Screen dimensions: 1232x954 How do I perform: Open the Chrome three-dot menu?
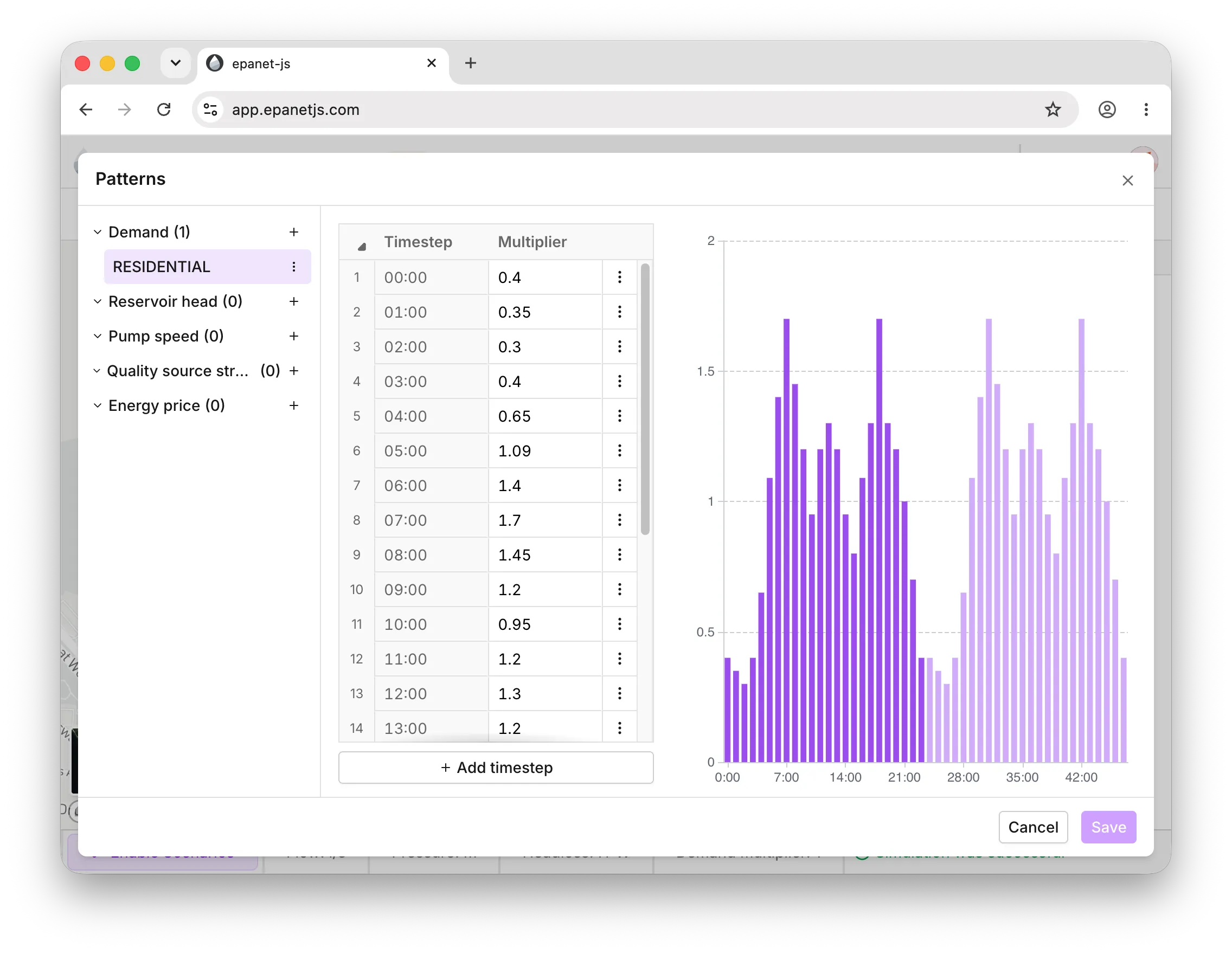click(x=1146, y=109)
